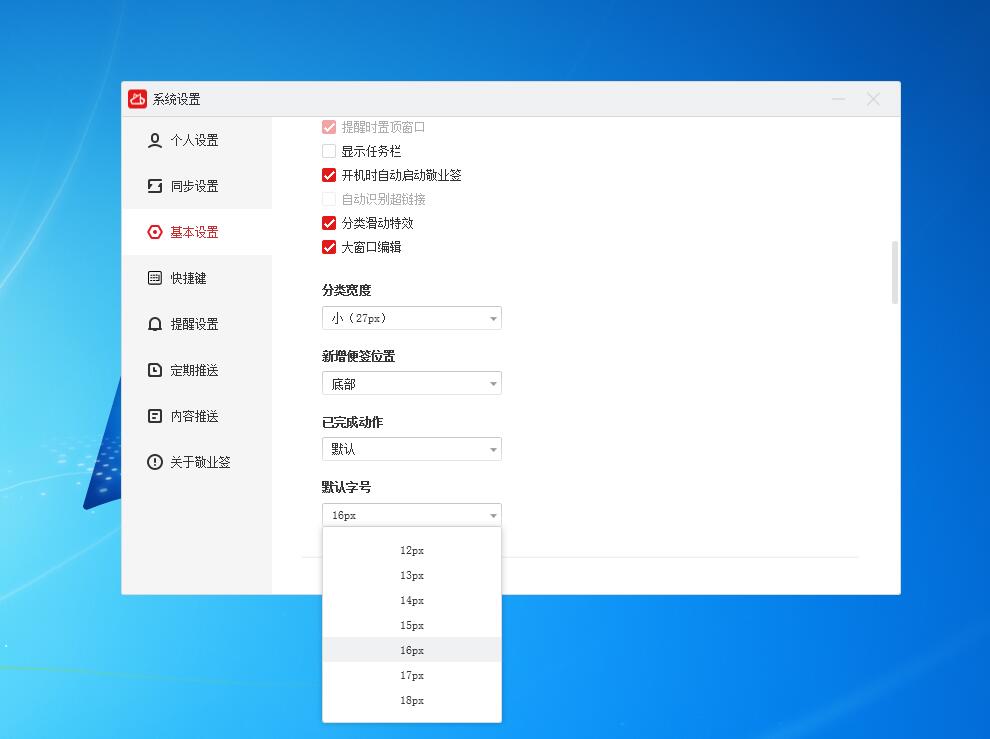This screenshot has width=990, height=739.
Task: Enable 显示任务栏 checkbox
Action: (x=329, y=151)
